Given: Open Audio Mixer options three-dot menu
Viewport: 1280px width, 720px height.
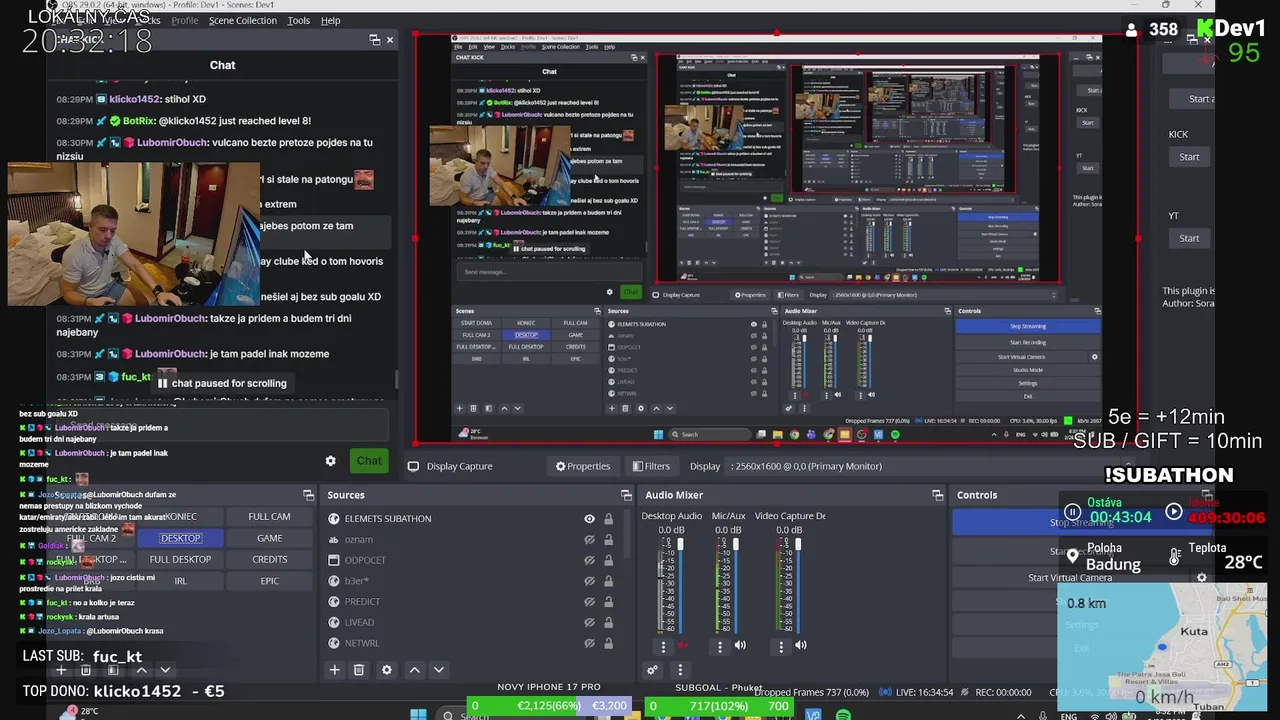Looking at the screenshot, I should [x=680, y=670].
